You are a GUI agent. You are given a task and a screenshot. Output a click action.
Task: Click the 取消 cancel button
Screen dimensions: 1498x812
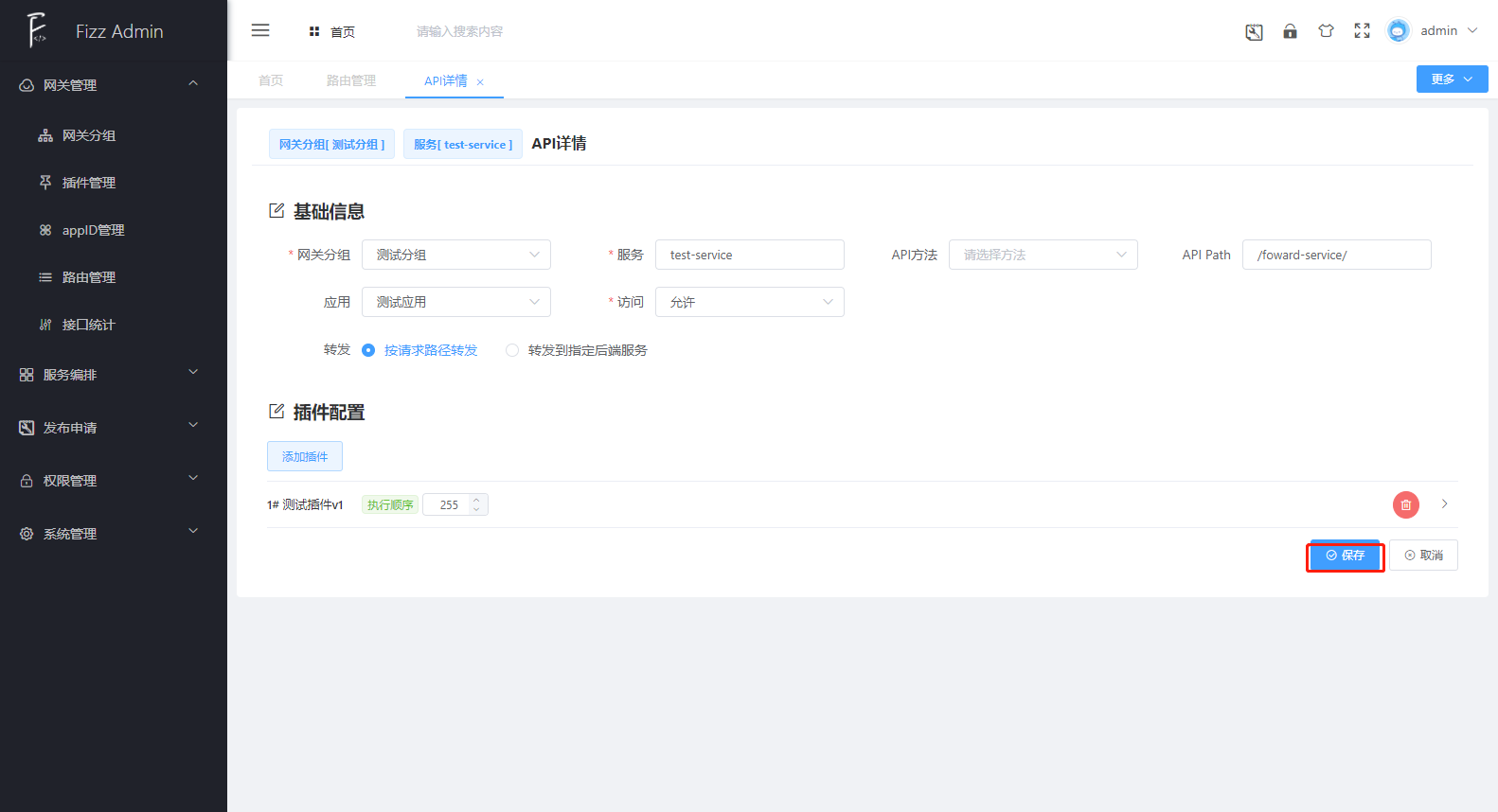(1424, 556)
